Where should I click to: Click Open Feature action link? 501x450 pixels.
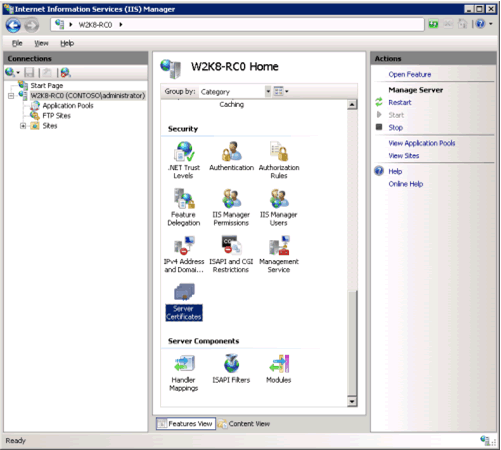point(410,74)
